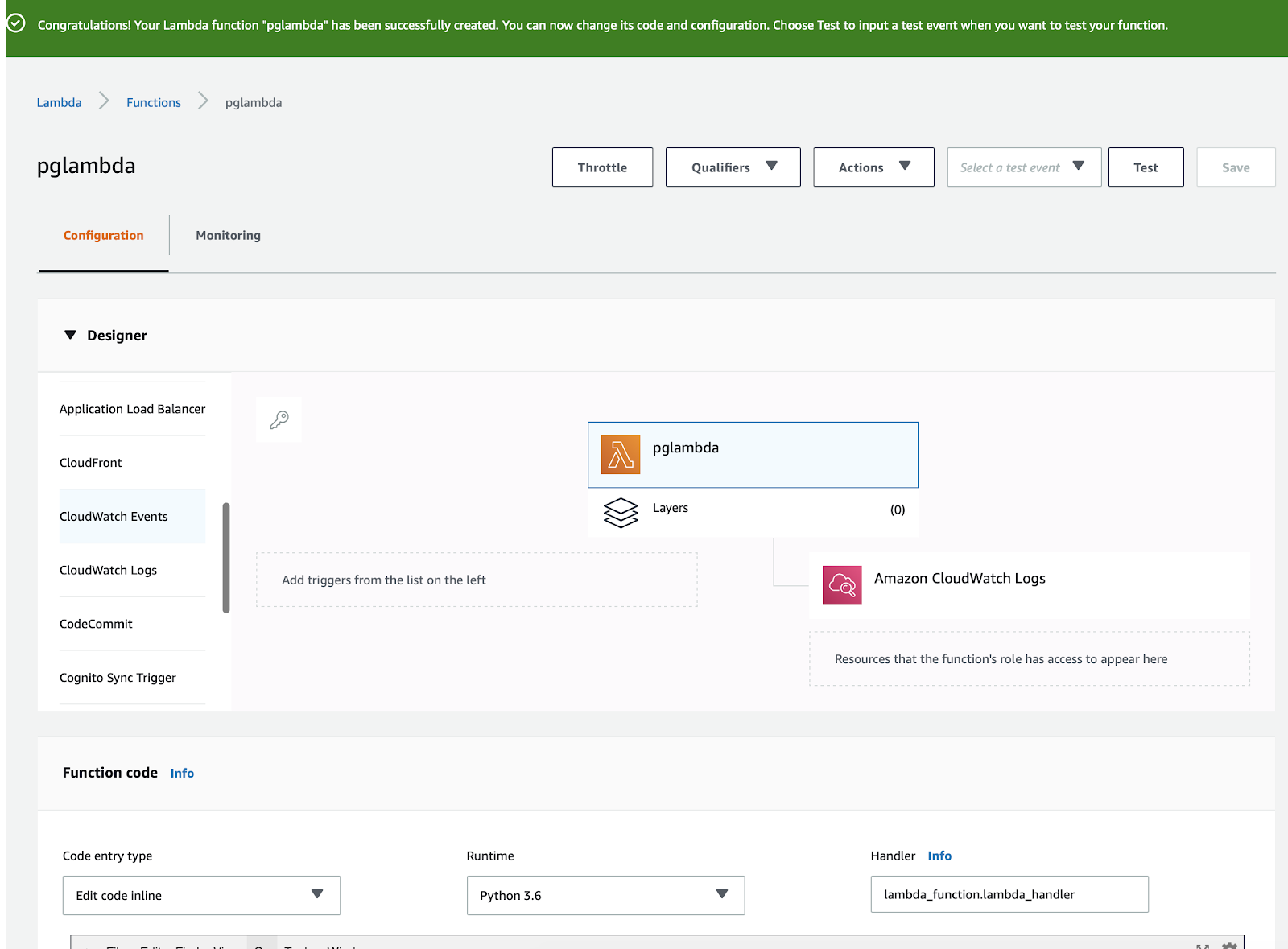
Task: Click the Amazon CloudWatch Logs icon
Action: [842, 585]
